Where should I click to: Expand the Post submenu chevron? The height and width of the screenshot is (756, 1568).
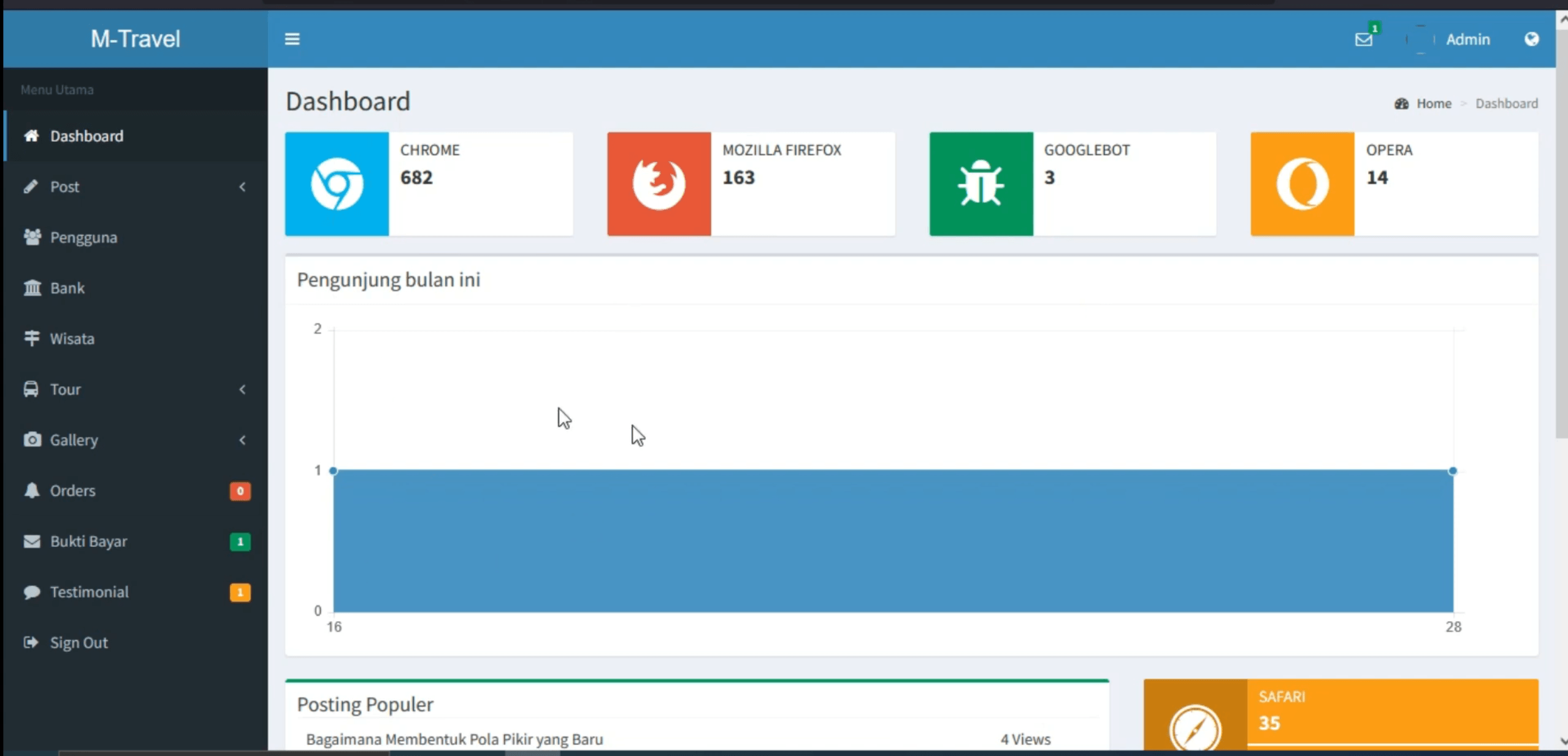pyautogui.click(x=242, y=186)
